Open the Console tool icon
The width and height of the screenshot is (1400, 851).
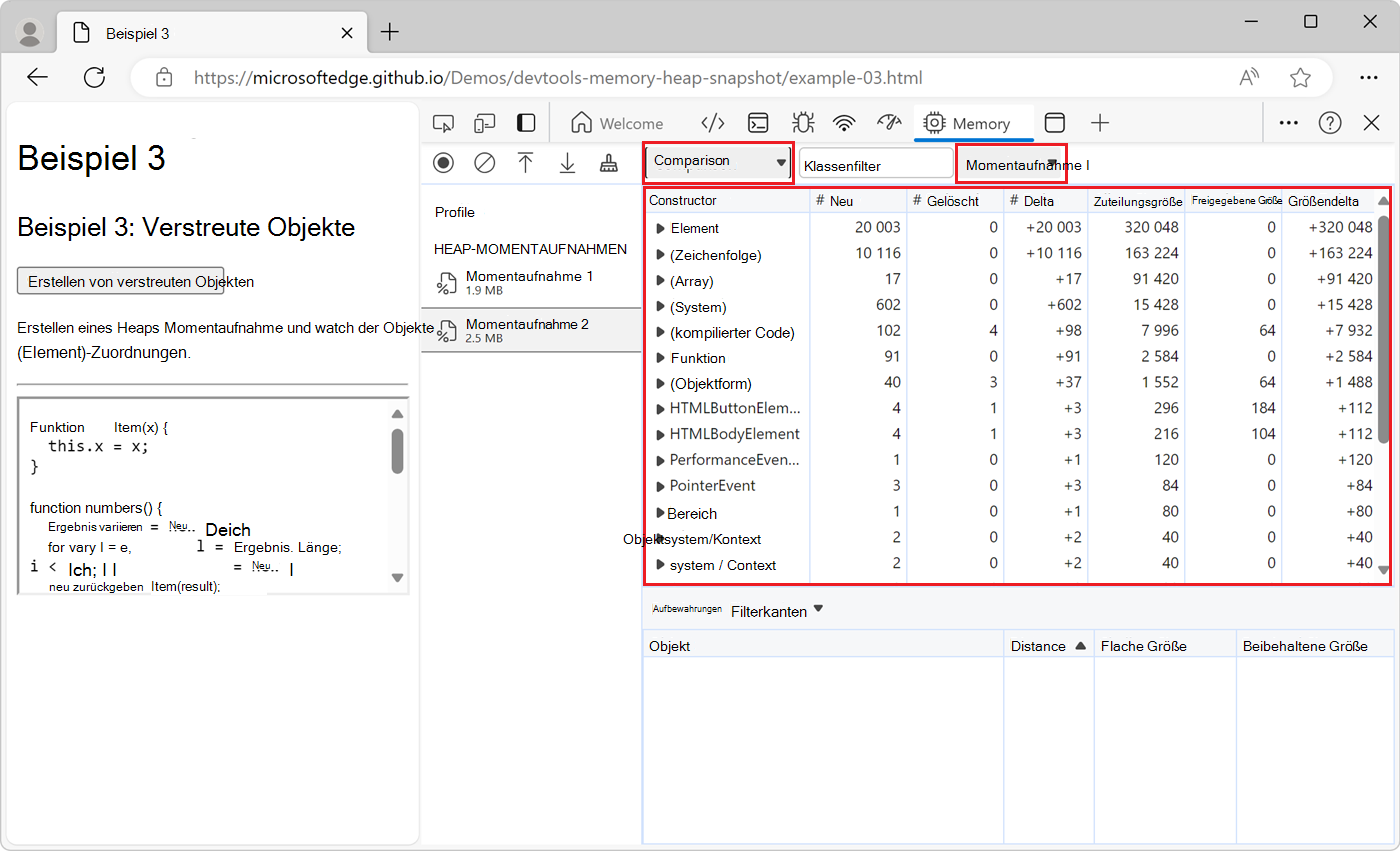760,123
